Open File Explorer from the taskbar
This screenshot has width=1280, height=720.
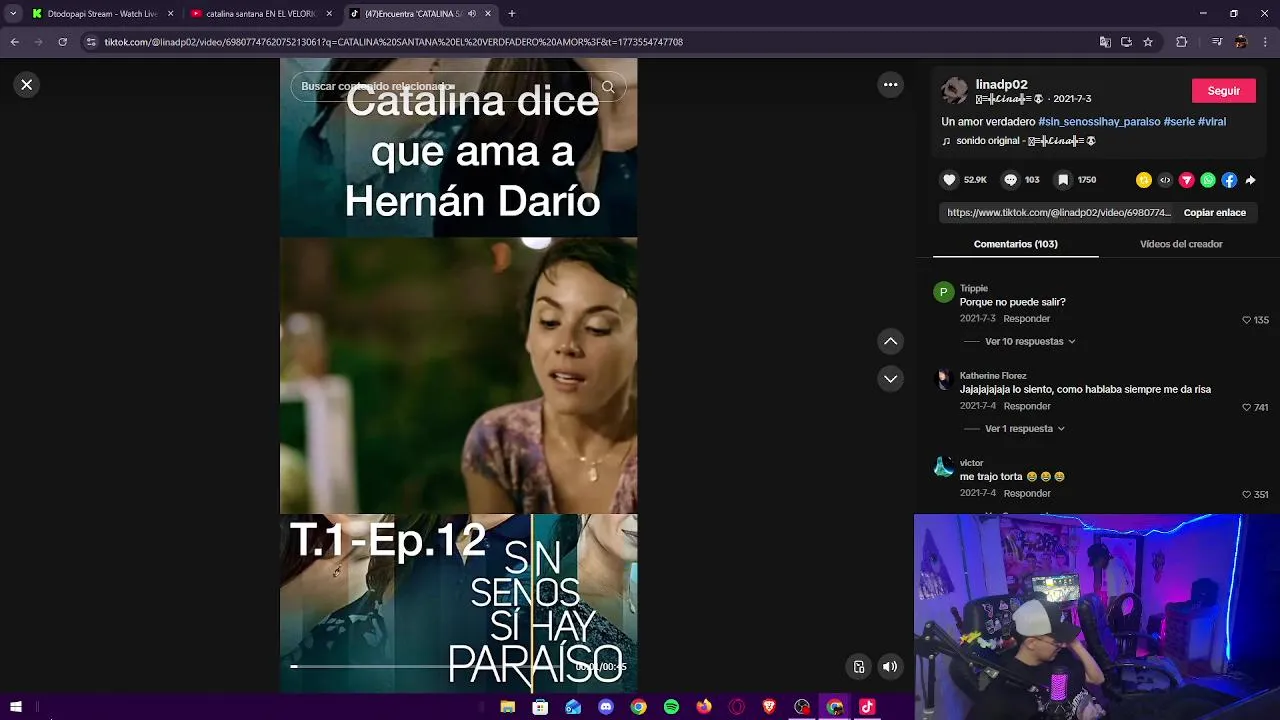[x=507, y=707]
